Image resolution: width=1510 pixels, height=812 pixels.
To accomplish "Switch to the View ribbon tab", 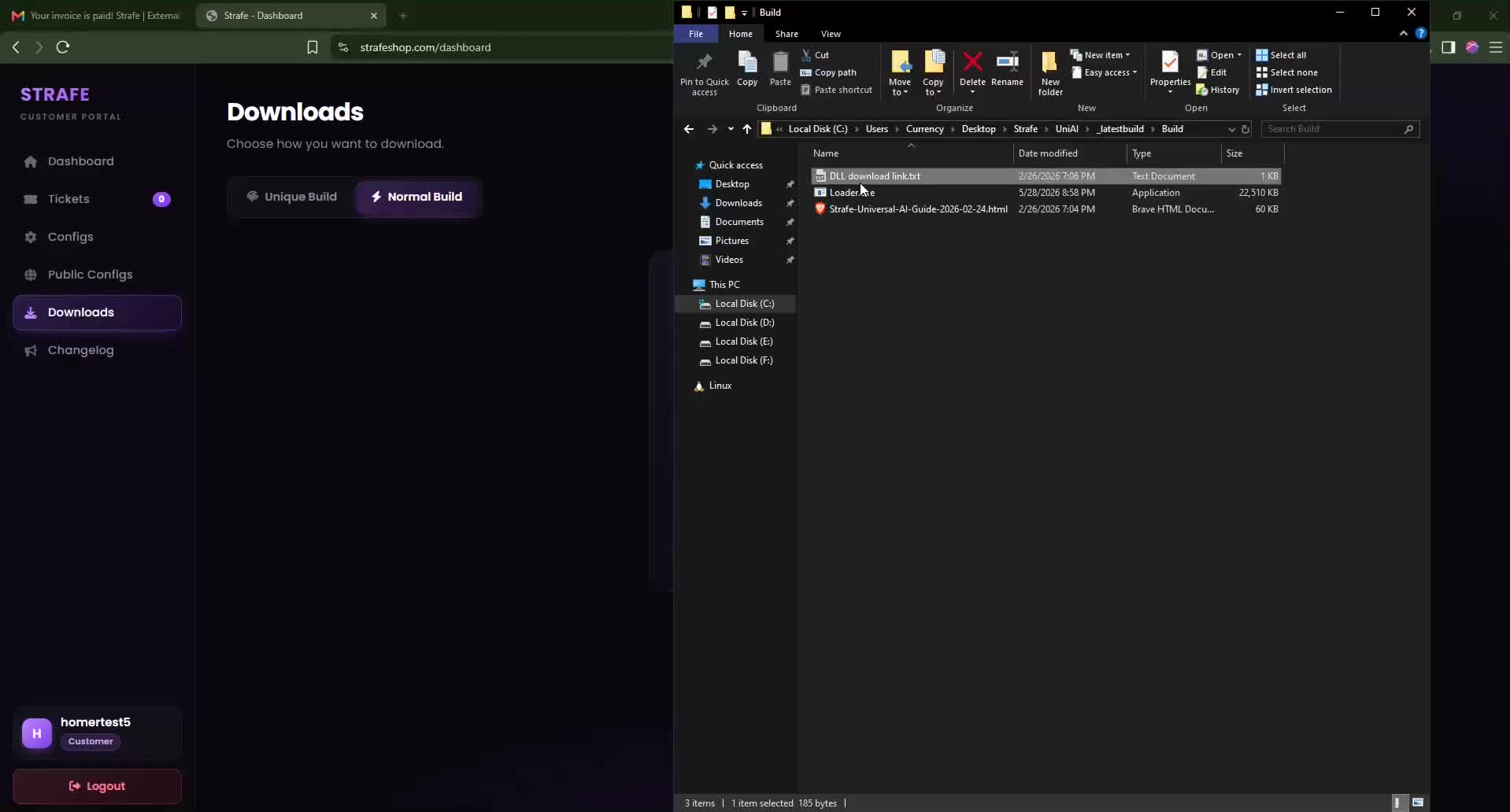I will click(831, 34).
